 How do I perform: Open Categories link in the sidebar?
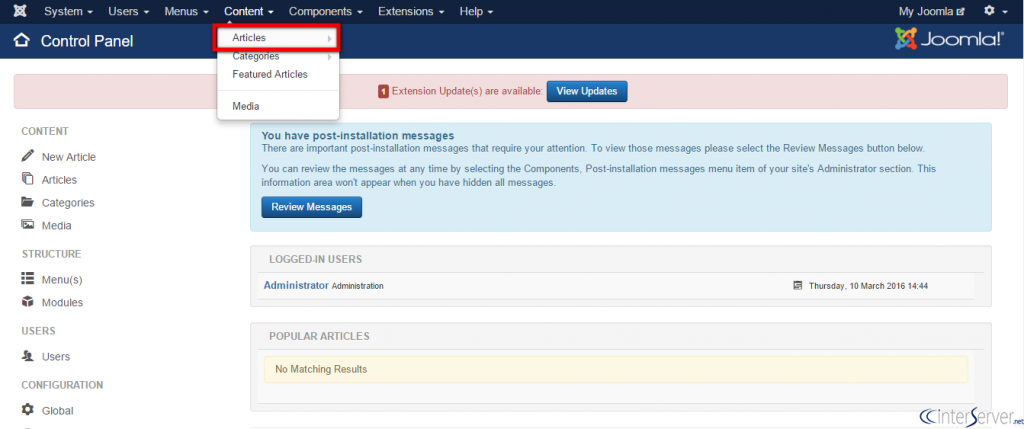tap(68, 202)
